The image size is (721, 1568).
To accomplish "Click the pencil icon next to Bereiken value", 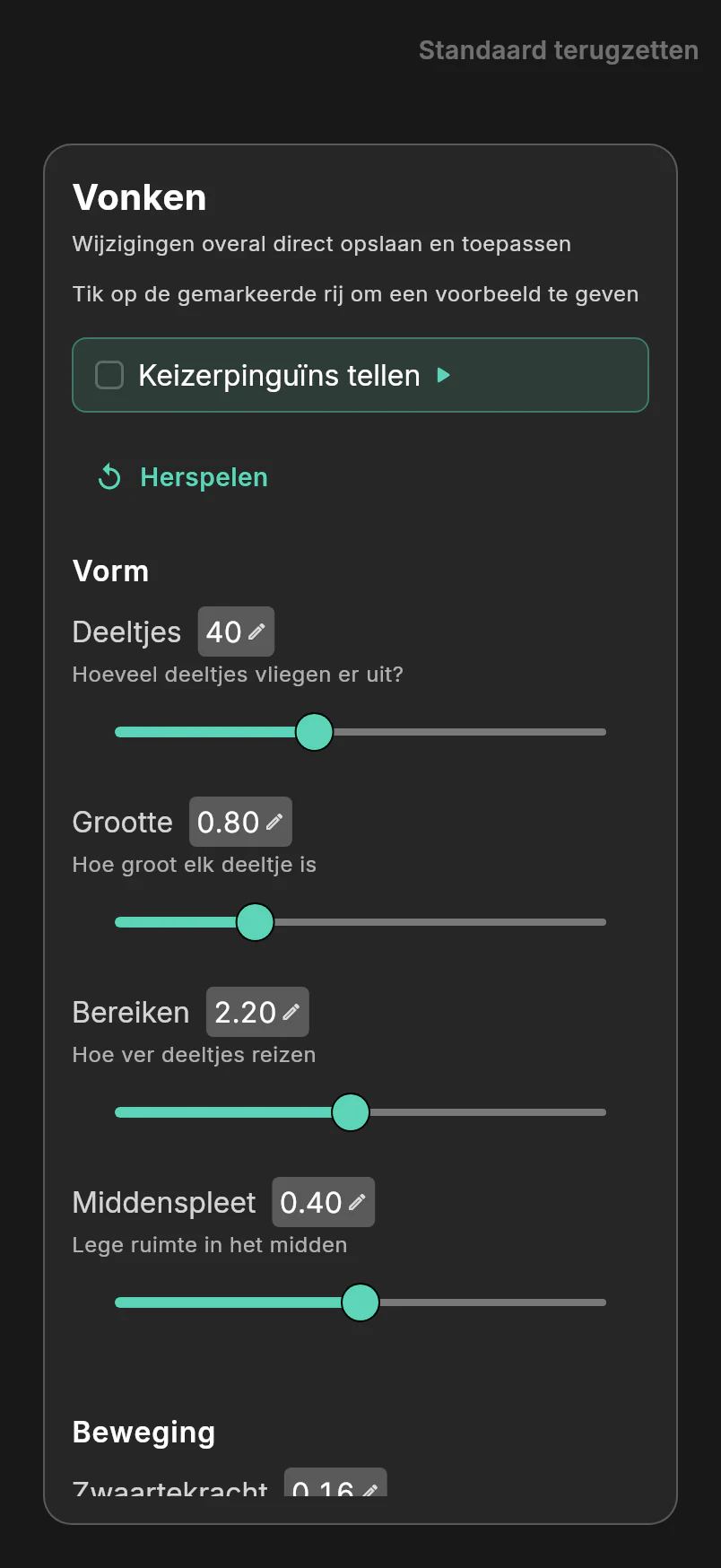I will pyautogui.click(x=291, y=1012).
